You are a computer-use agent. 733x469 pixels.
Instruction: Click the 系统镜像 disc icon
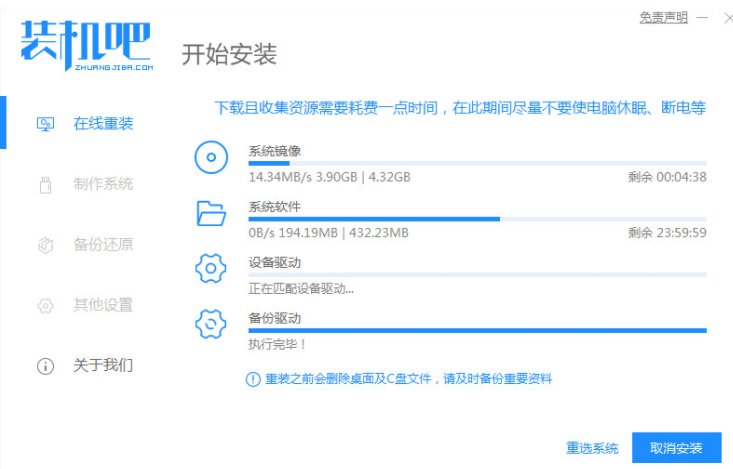tap(211, 158)
